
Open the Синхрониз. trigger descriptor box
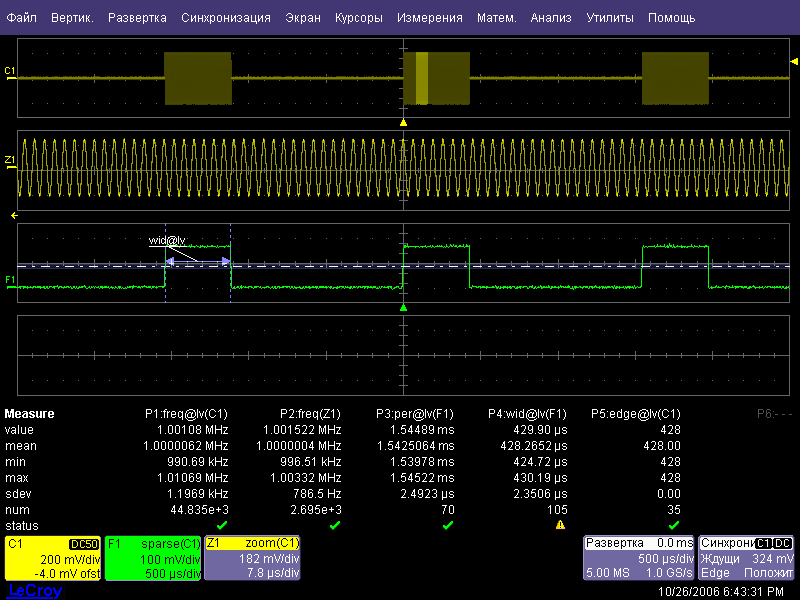[747, 558]
